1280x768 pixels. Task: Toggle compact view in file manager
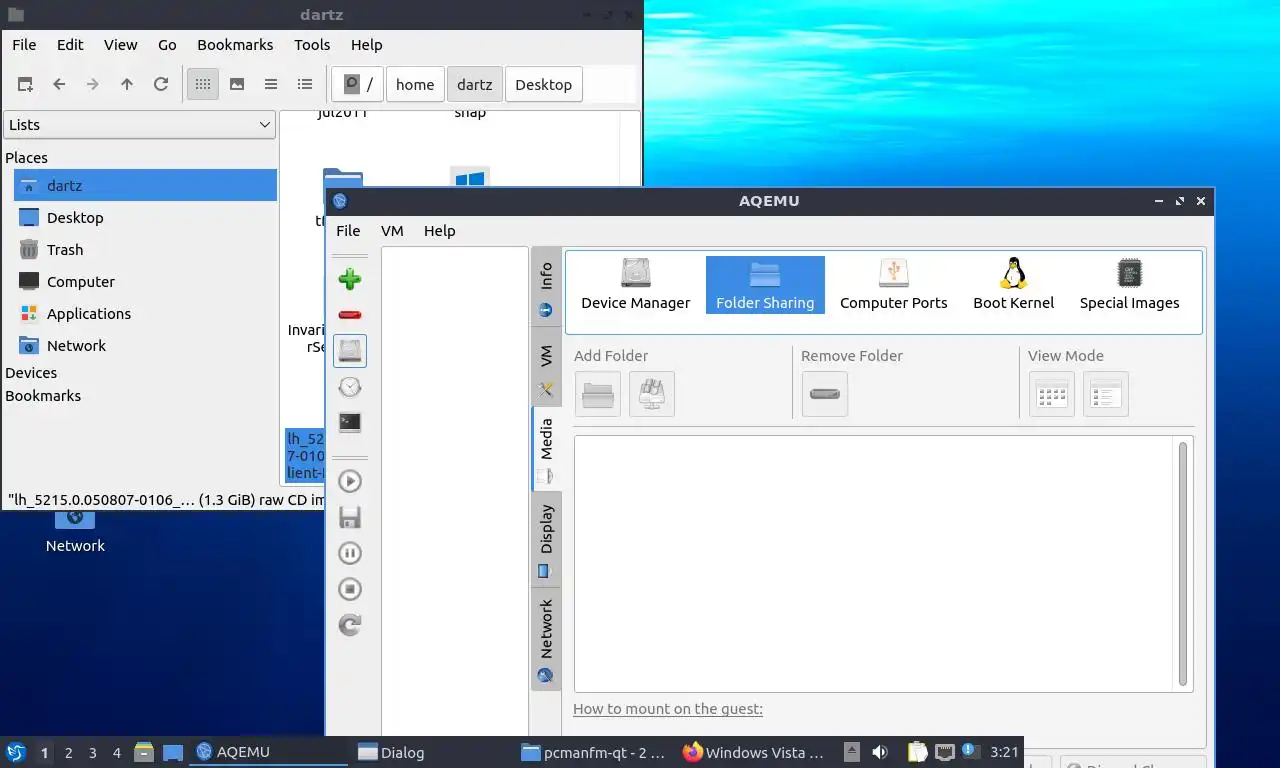pyautogui.click(x=271, y=84)
